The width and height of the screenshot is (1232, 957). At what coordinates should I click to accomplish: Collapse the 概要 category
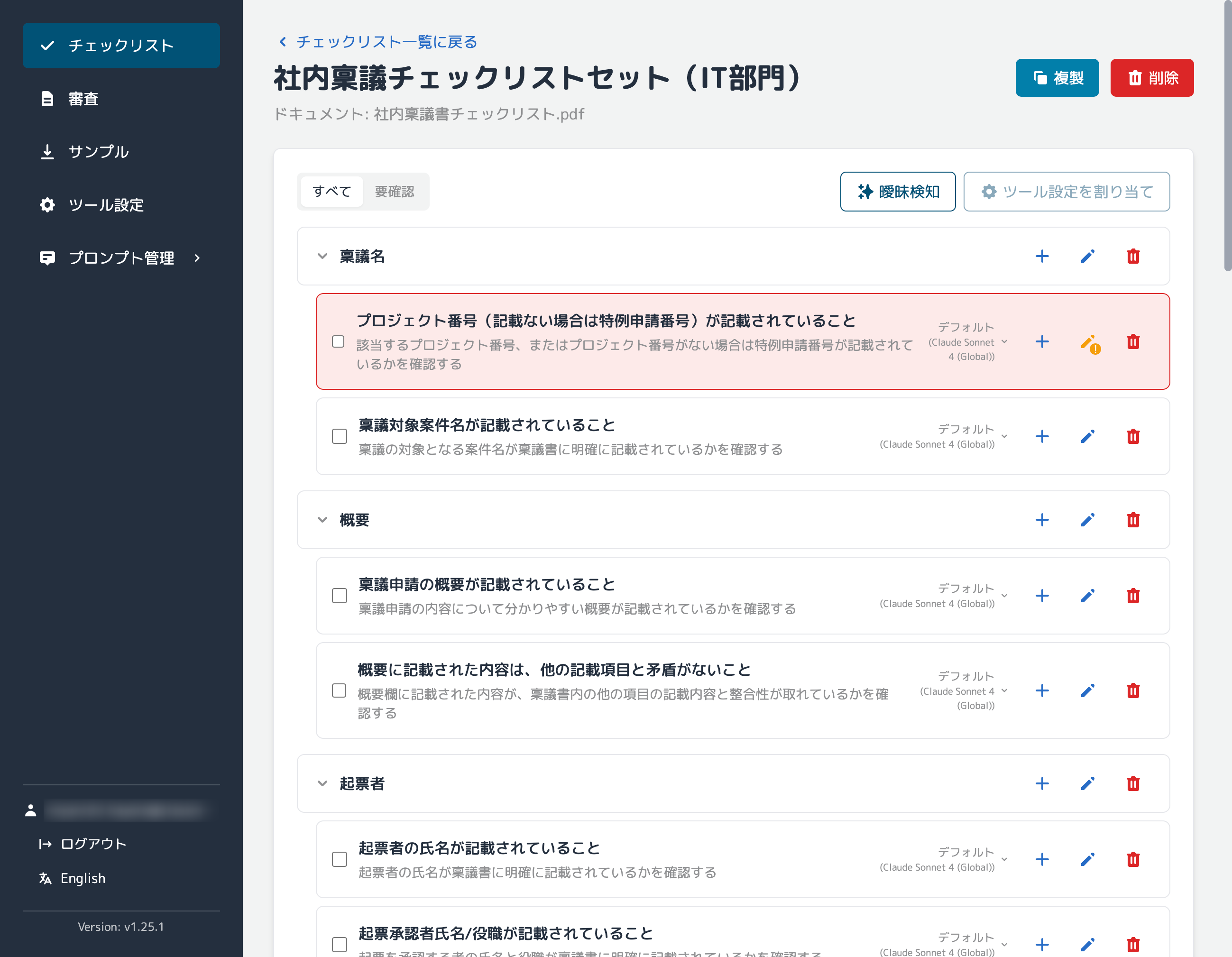point(322,520)
